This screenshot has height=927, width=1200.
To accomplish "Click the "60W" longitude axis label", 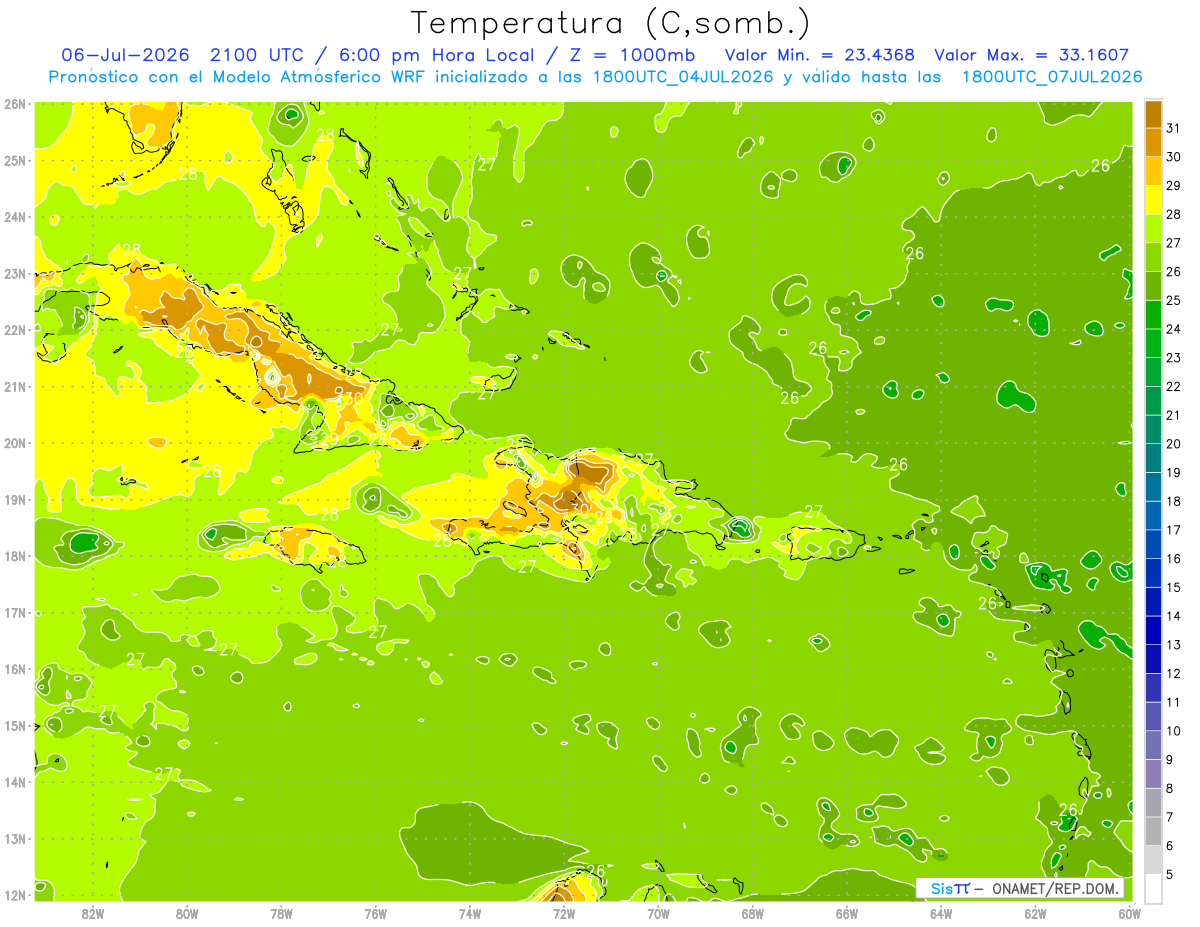I will click(x=1130, y=913).
